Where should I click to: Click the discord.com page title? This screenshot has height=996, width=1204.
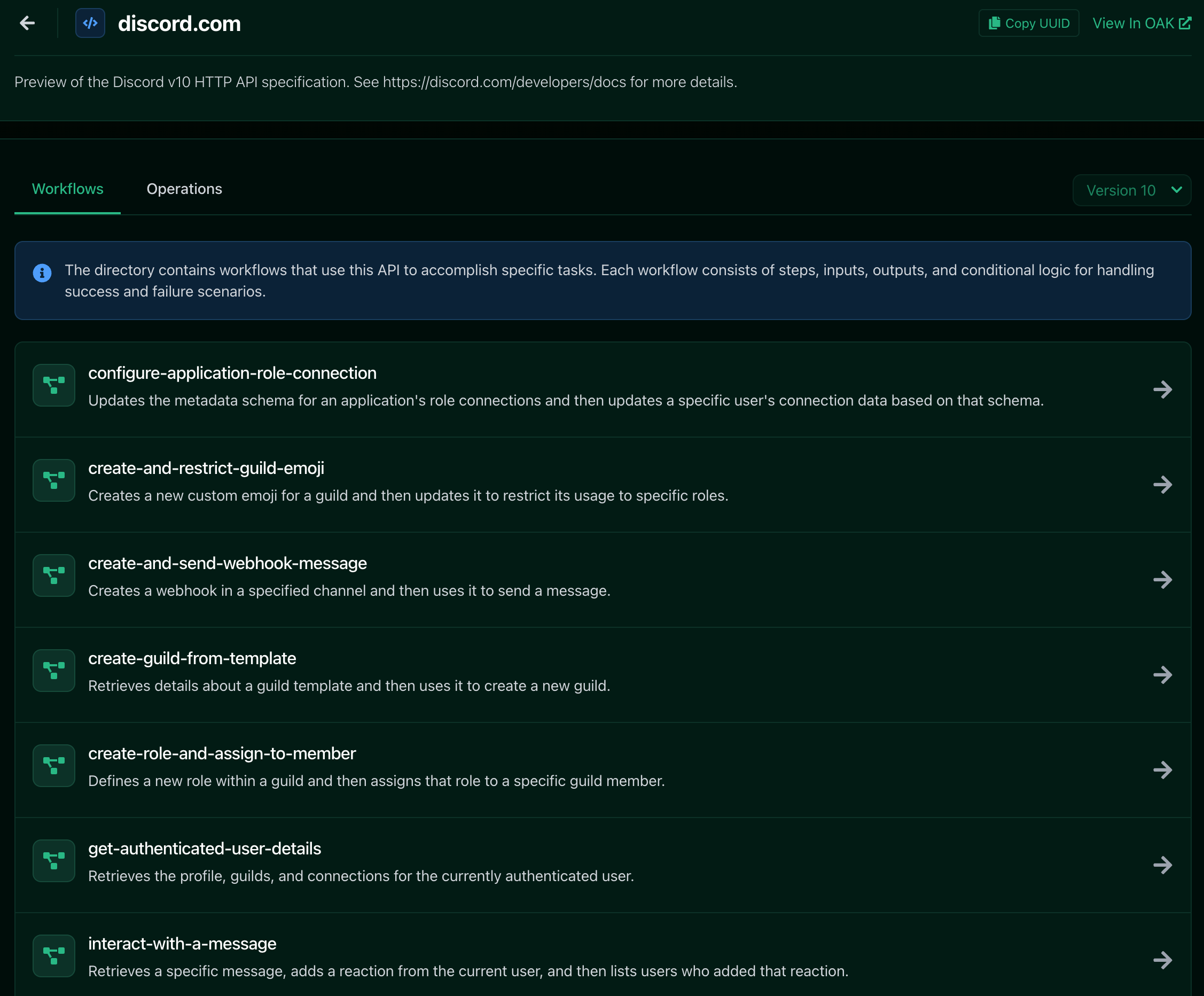coord(179,24)
